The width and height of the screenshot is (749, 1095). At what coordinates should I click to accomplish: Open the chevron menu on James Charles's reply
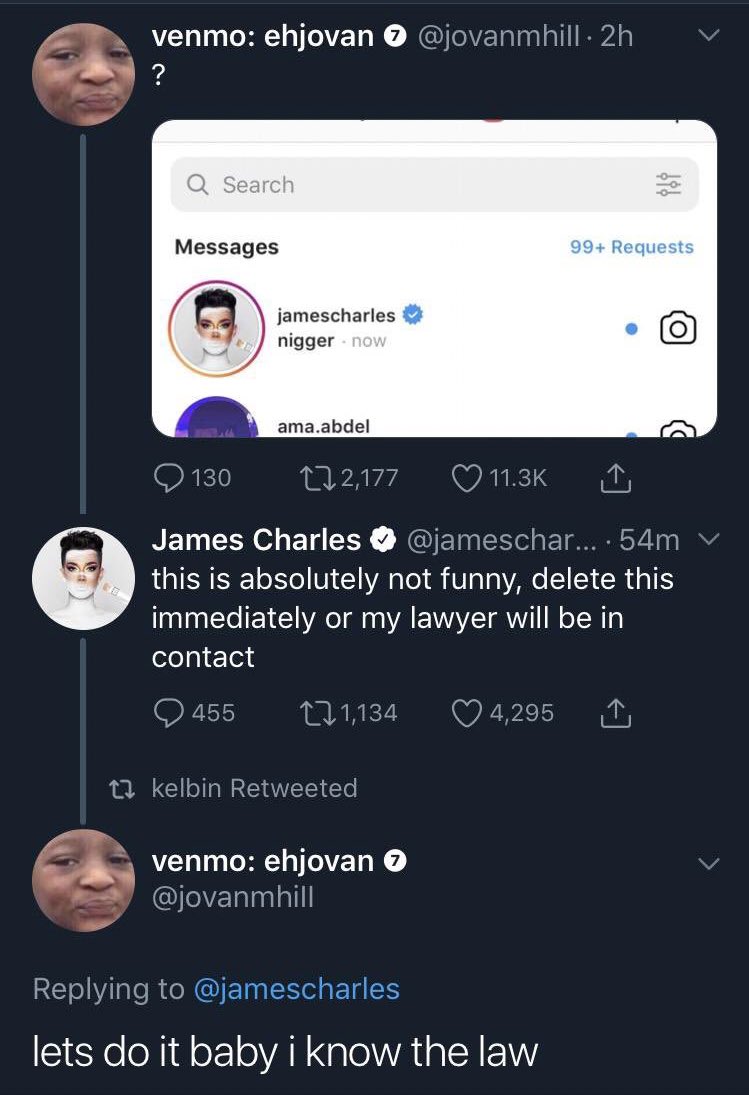[708, 541]
